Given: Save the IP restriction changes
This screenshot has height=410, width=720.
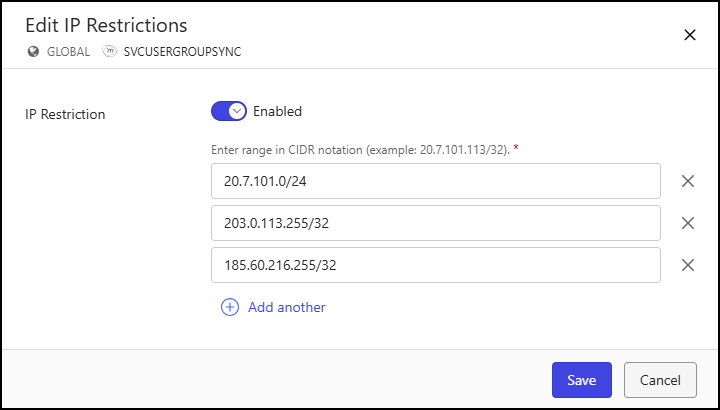Looking at the screenshot, I should click(x=582, y=380).
